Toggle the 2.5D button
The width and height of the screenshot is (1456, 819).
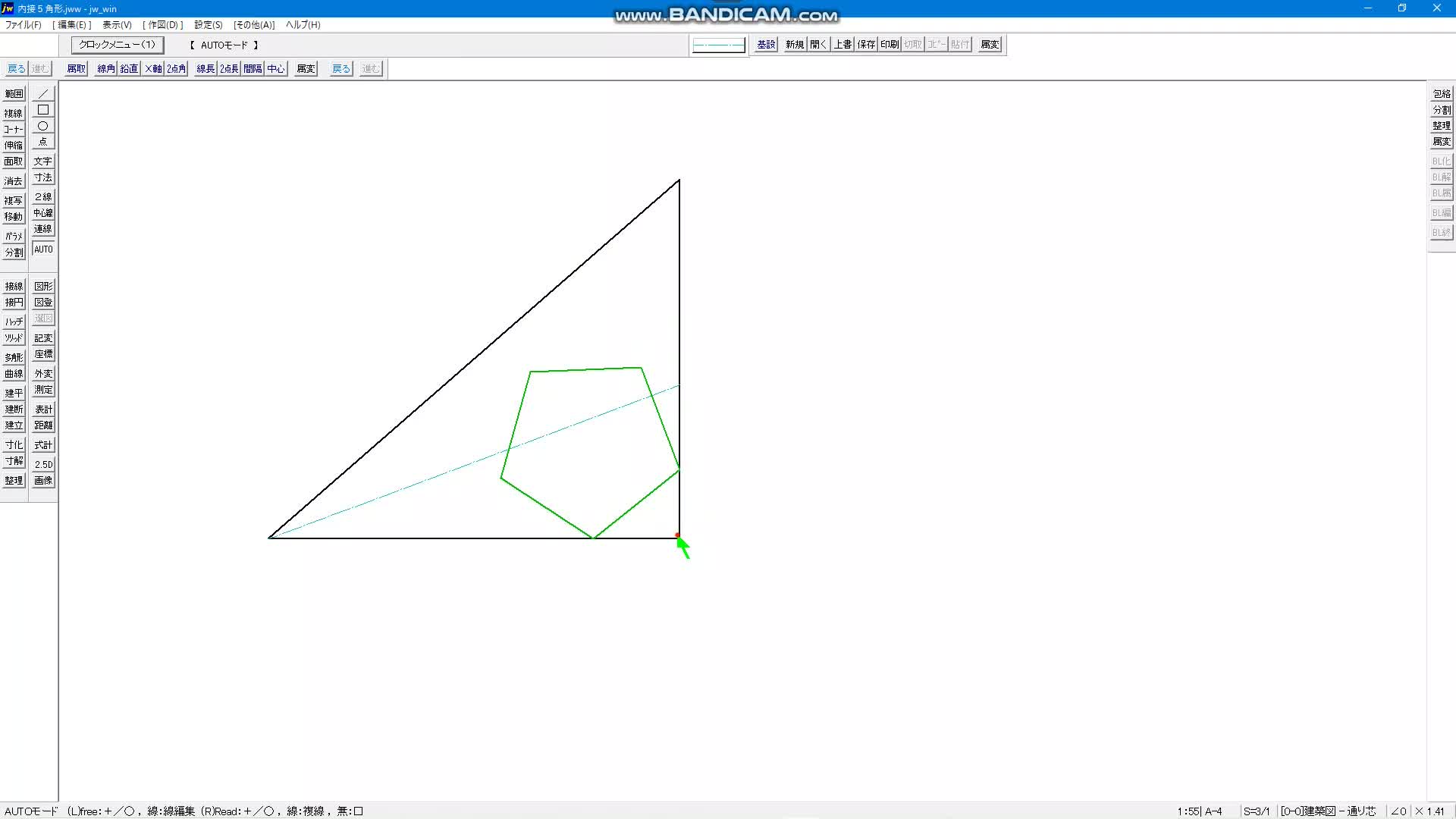43,464
